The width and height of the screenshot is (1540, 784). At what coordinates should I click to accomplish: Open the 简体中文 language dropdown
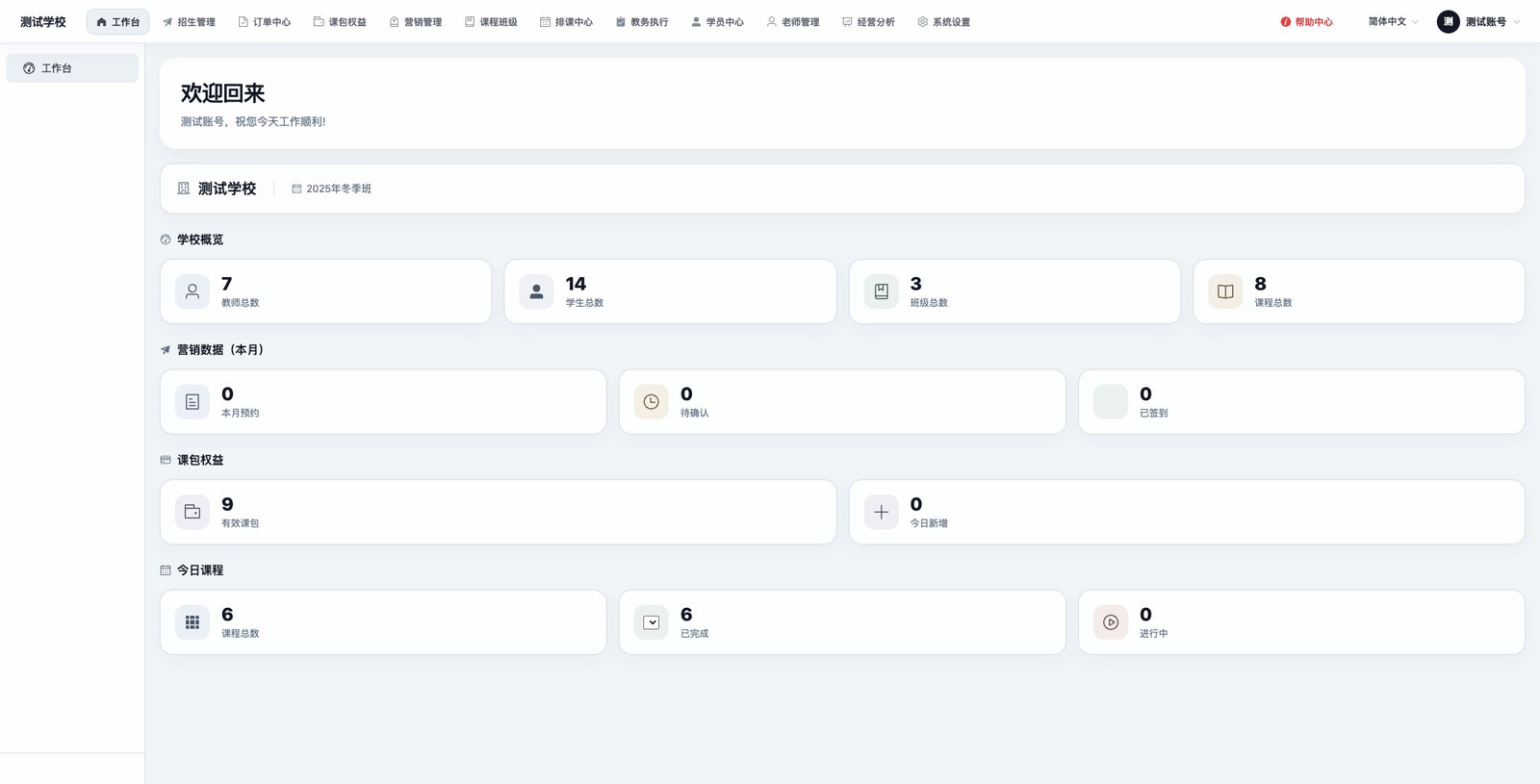click(1393, 21)
